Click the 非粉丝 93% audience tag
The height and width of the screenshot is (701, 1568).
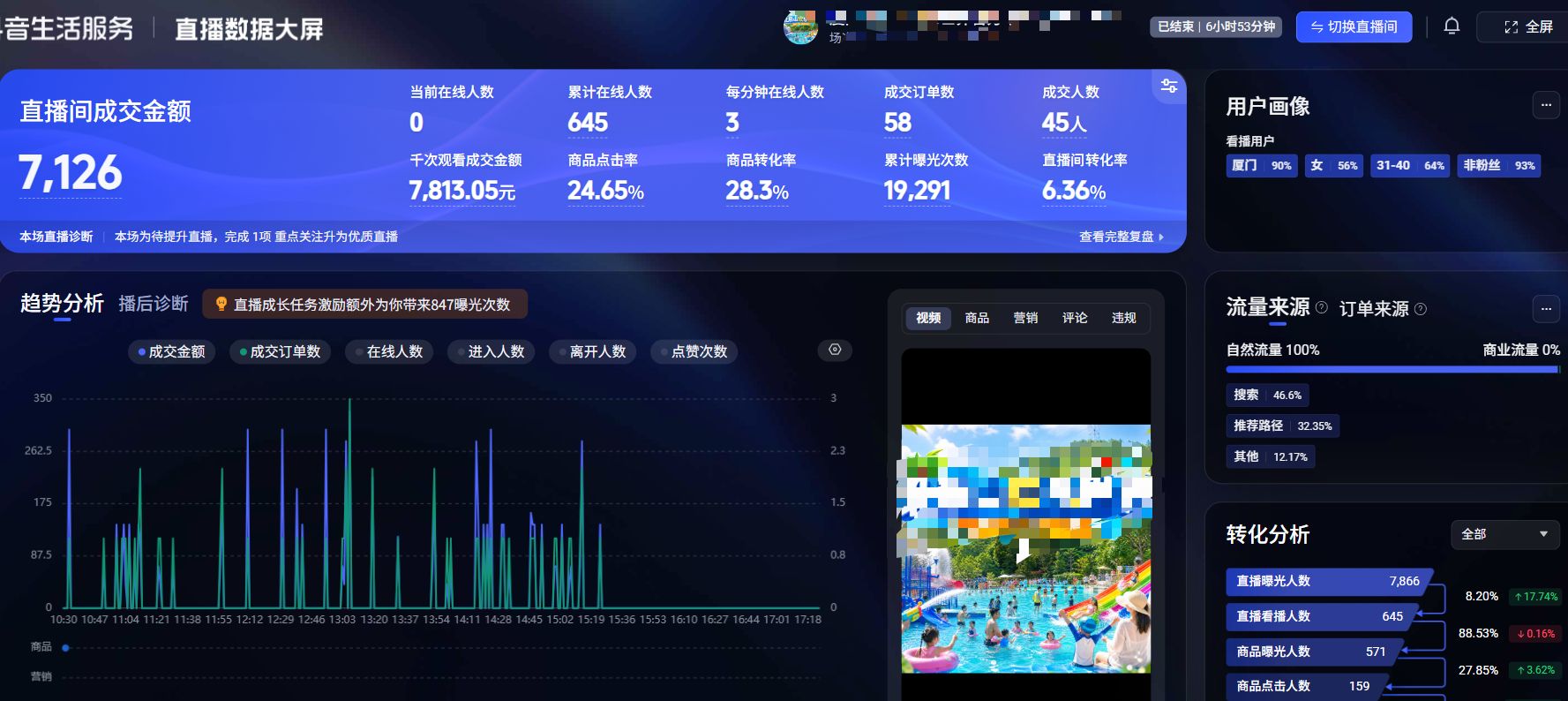pyautogui.click(x=1498, y=165)
